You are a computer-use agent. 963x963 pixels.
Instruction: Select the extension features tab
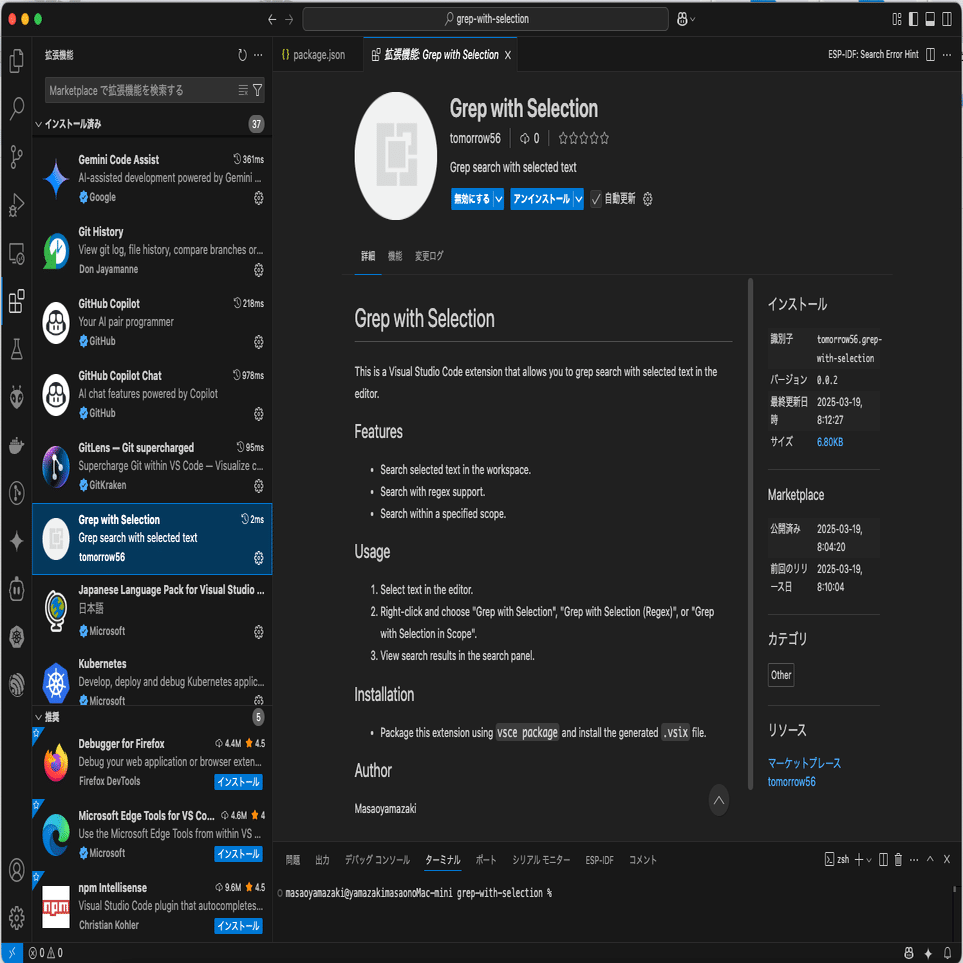click(x=395, y=256)
